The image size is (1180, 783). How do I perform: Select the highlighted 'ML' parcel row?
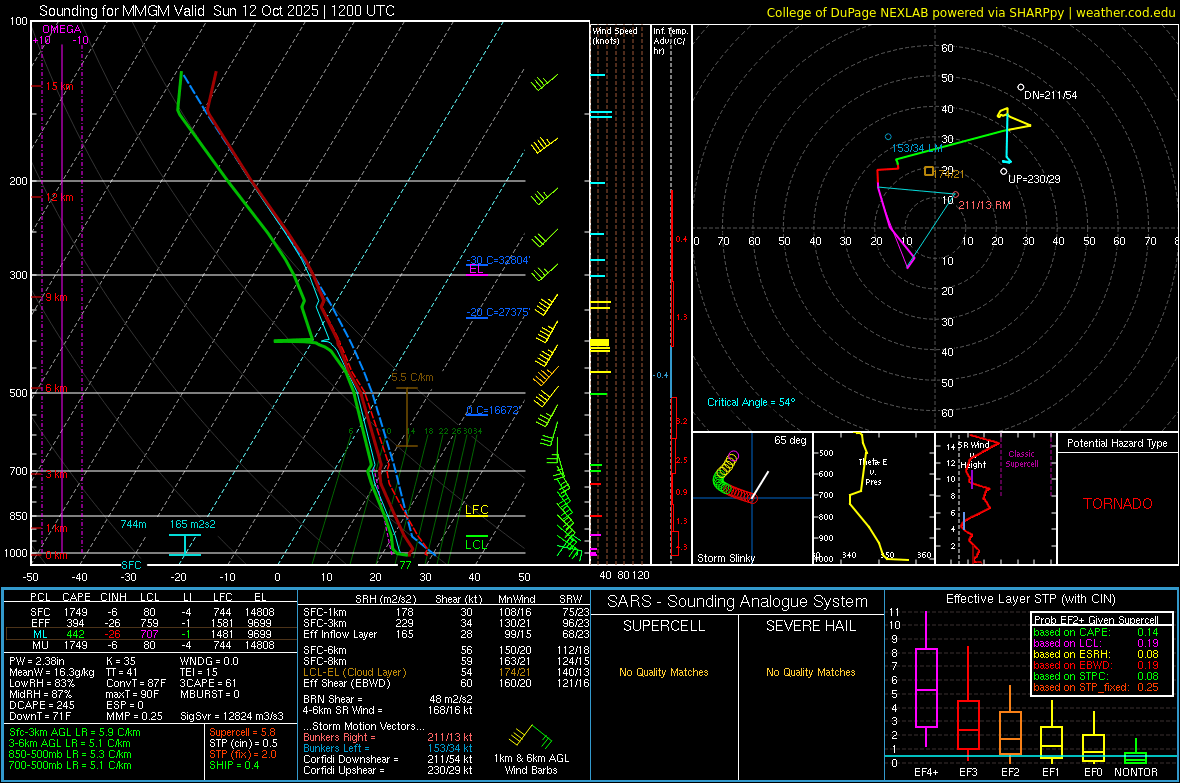click(152, 634)
